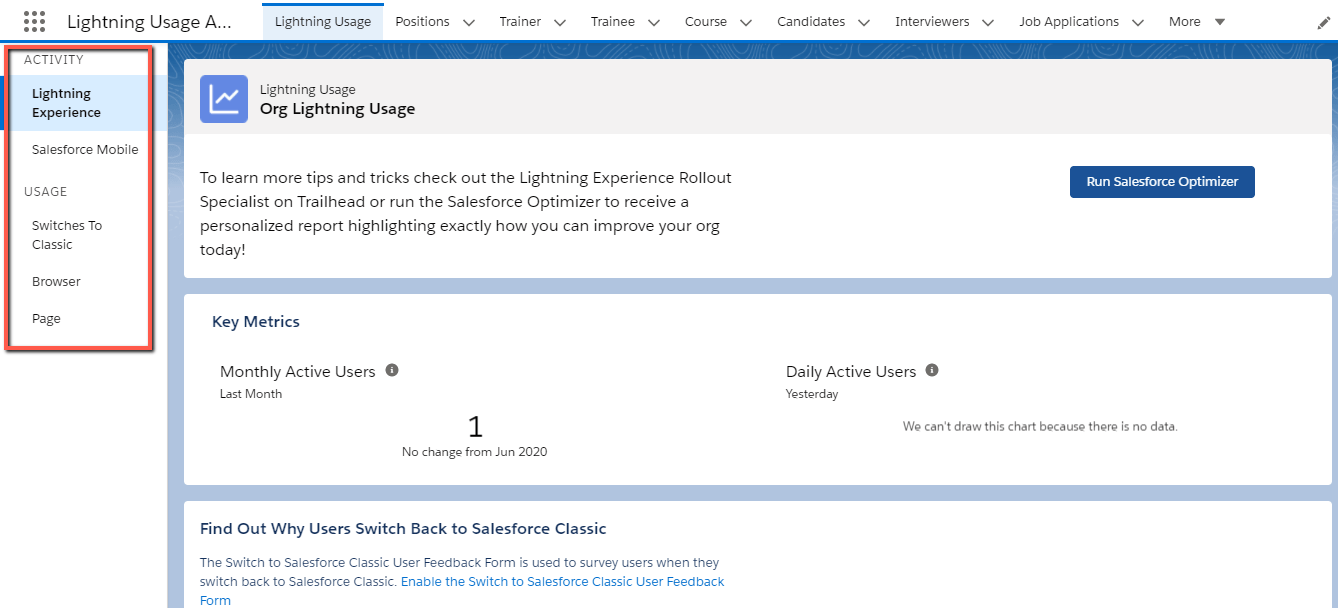The width and height of the screenshot is (1338, 608).
Task: Click info icon next to Monthly Active Users
Action: click(x=392, y=370)
